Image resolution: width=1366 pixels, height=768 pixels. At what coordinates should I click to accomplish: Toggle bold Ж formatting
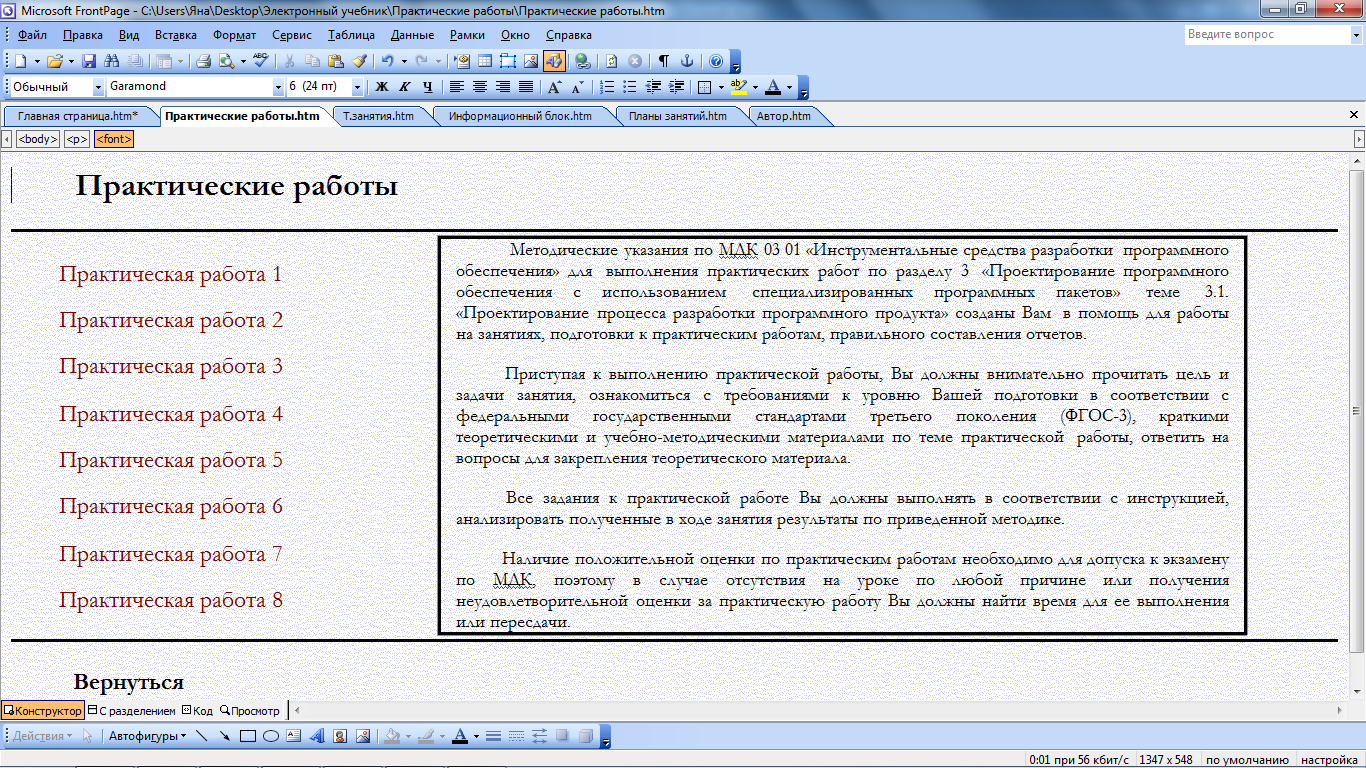pyautogui.click(x=382, y=87)
